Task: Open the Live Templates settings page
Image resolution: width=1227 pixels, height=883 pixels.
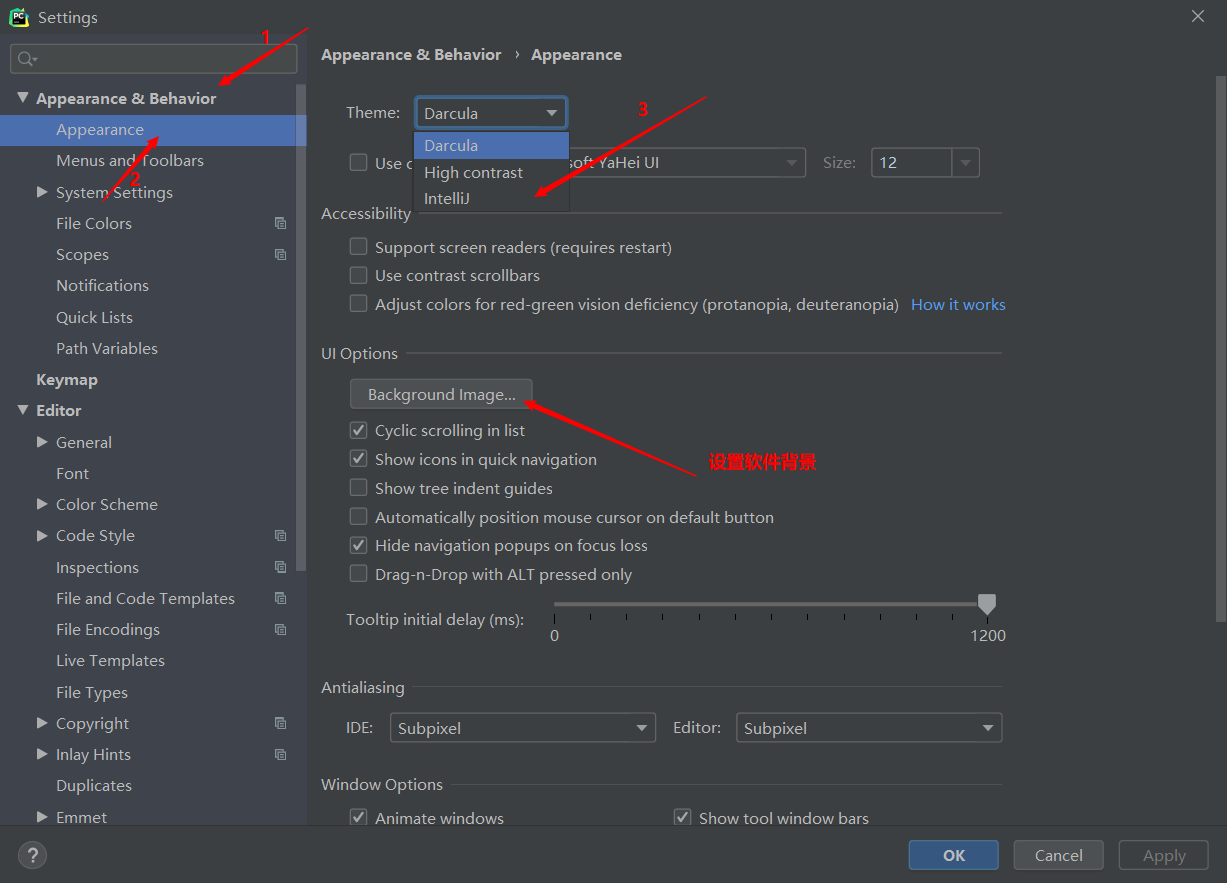Action: (110, 661)
